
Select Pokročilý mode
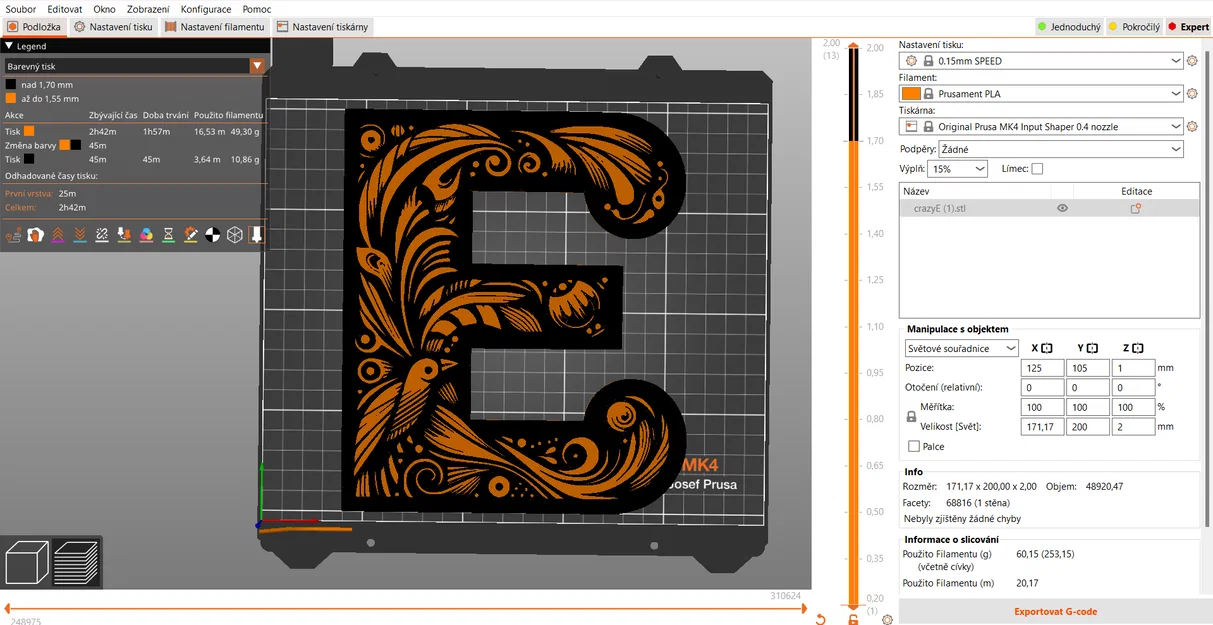tap(1134, 27)
